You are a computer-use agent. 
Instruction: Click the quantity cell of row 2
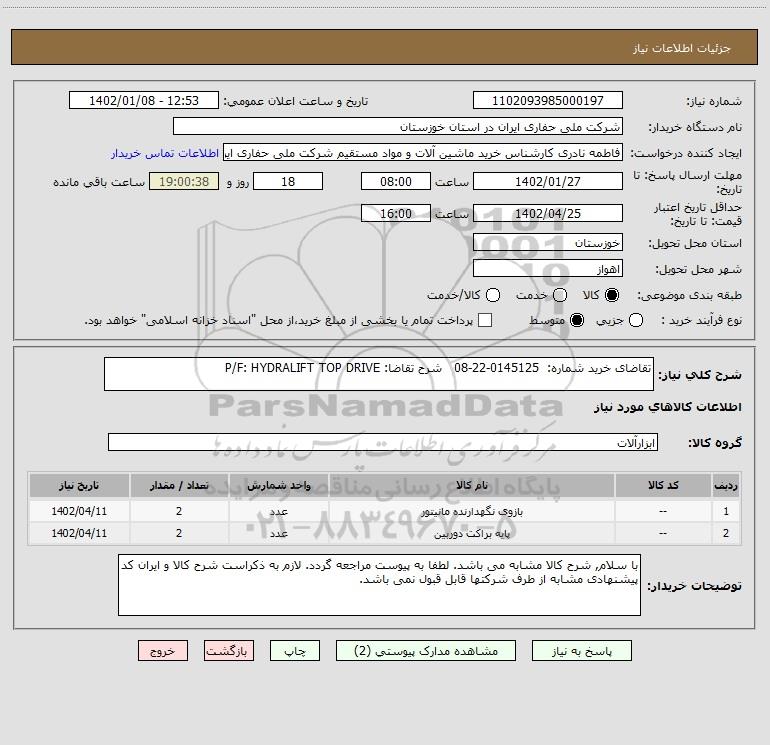[x=179, y=533]
